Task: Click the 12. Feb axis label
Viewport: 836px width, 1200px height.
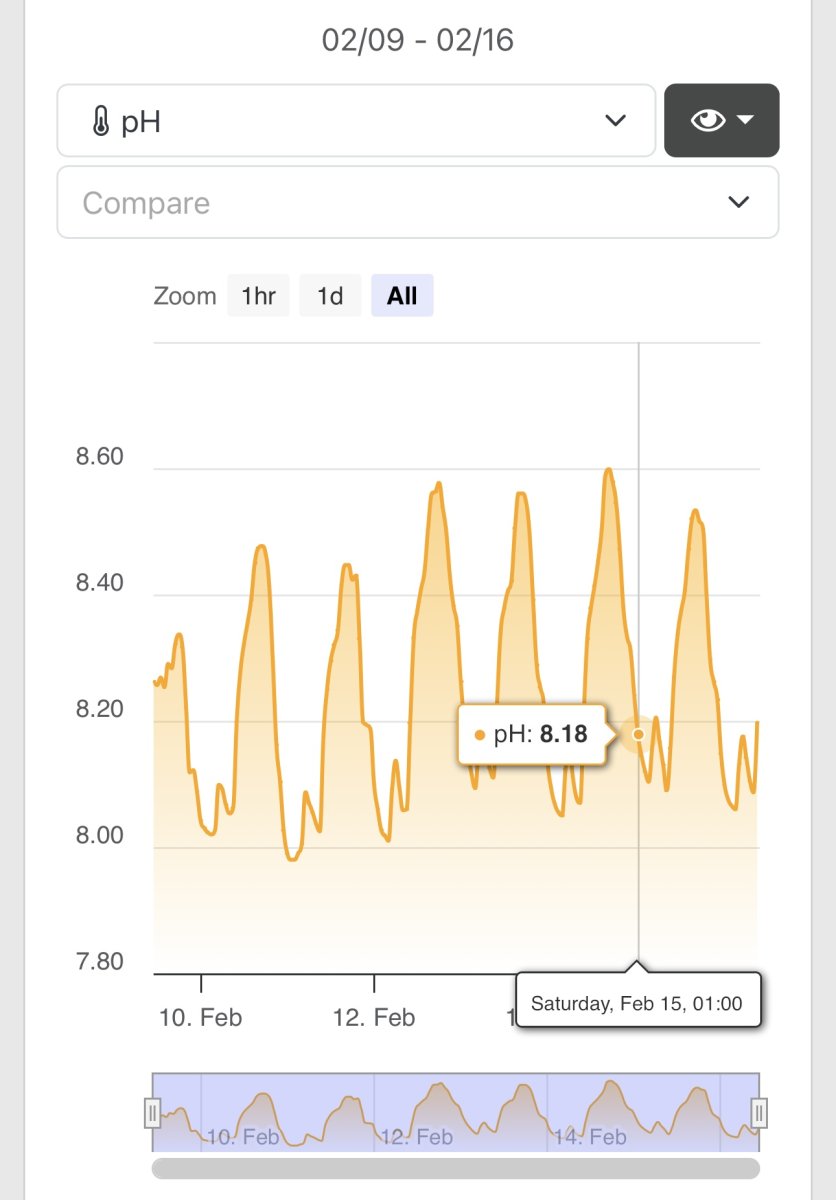Action: tap(374, 1018)
